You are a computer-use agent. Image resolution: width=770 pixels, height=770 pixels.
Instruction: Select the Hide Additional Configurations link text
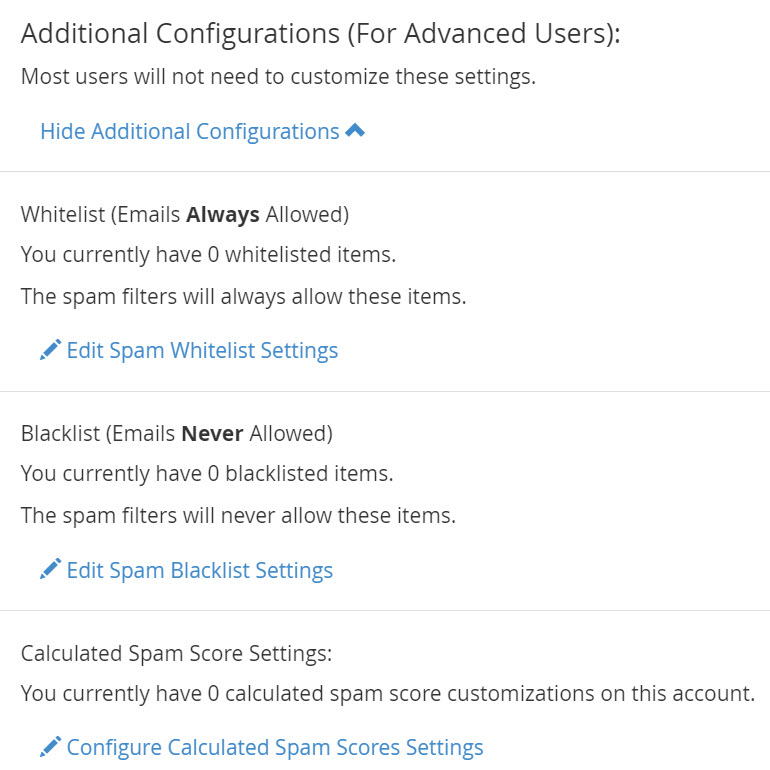[x=190, y=132]
